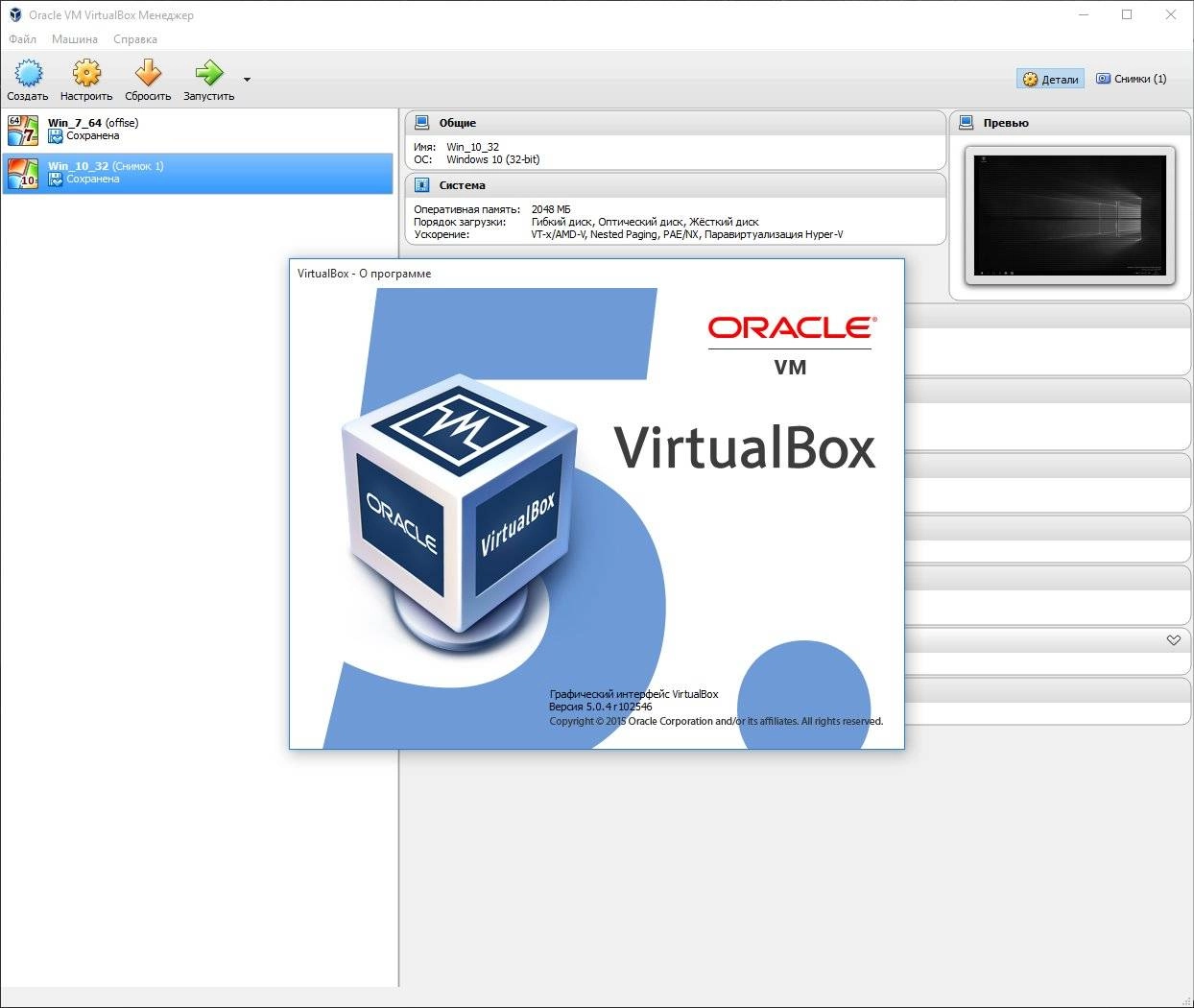This screenshot has width=1194, height=1008.
Task: Click 'Графический интерфейс VirtualBox' text
Action: [x=633, y=694]
